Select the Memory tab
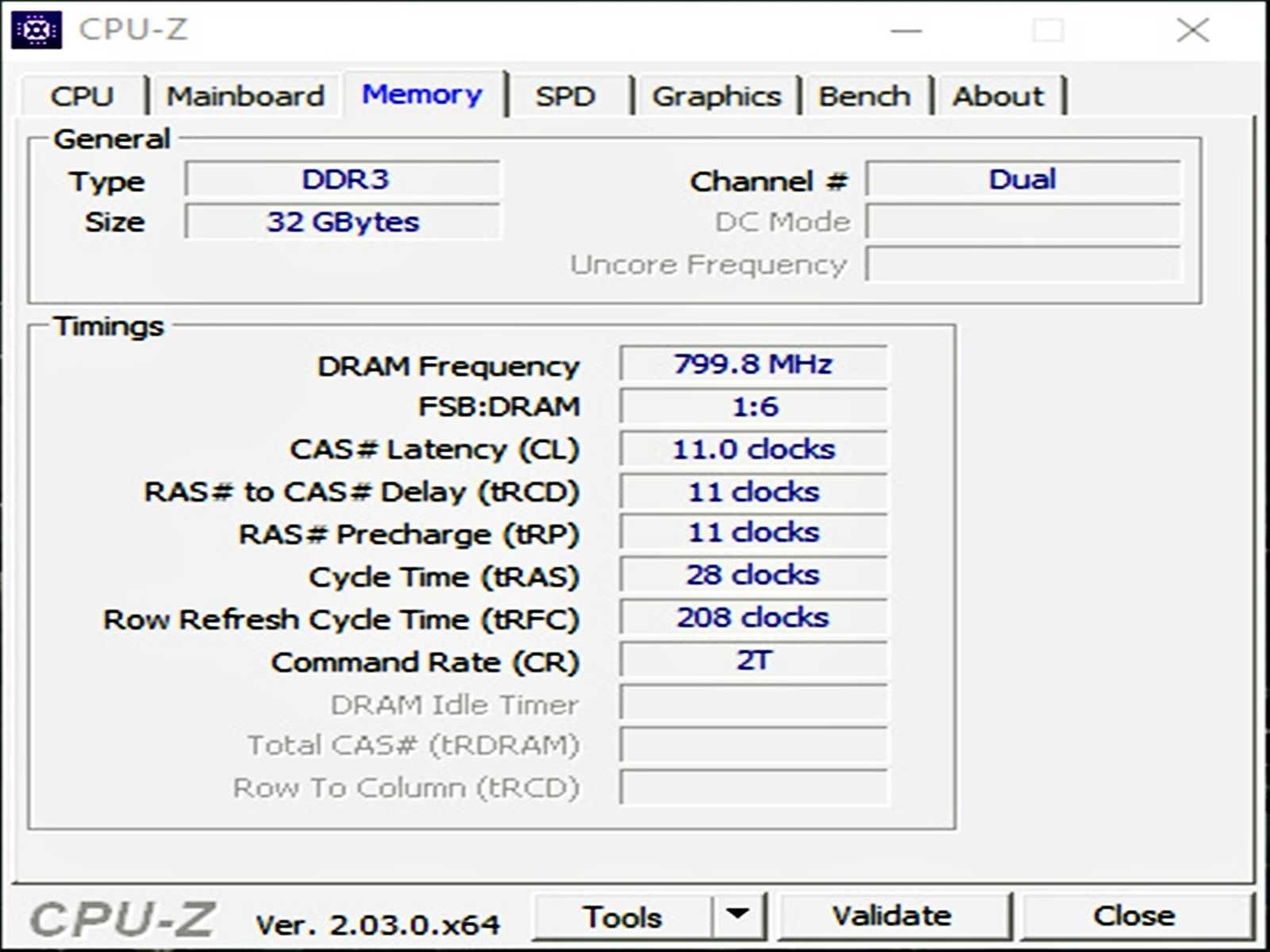 click(x=422, y=94)
